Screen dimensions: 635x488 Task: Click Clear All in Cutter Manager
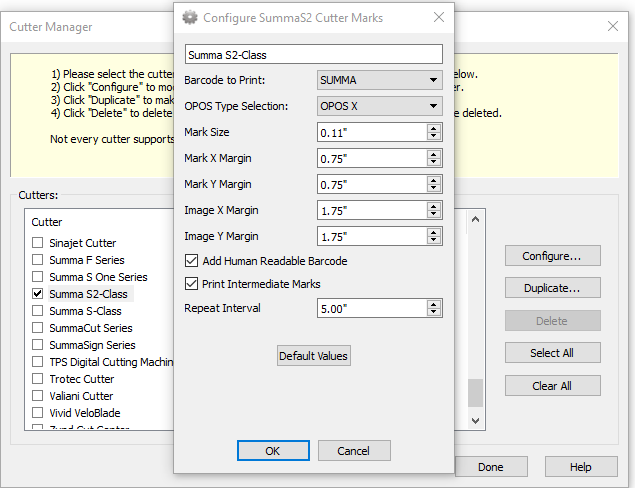[552, 386]
